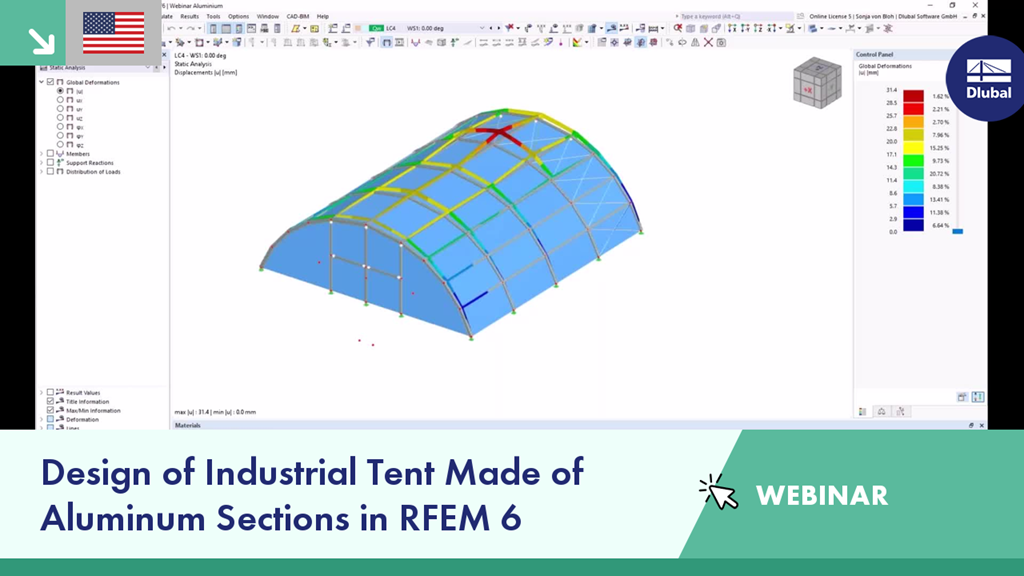Screen dimensions: 1024x576
Task: Click the green load case type label
Action: [x=377, y=28]
